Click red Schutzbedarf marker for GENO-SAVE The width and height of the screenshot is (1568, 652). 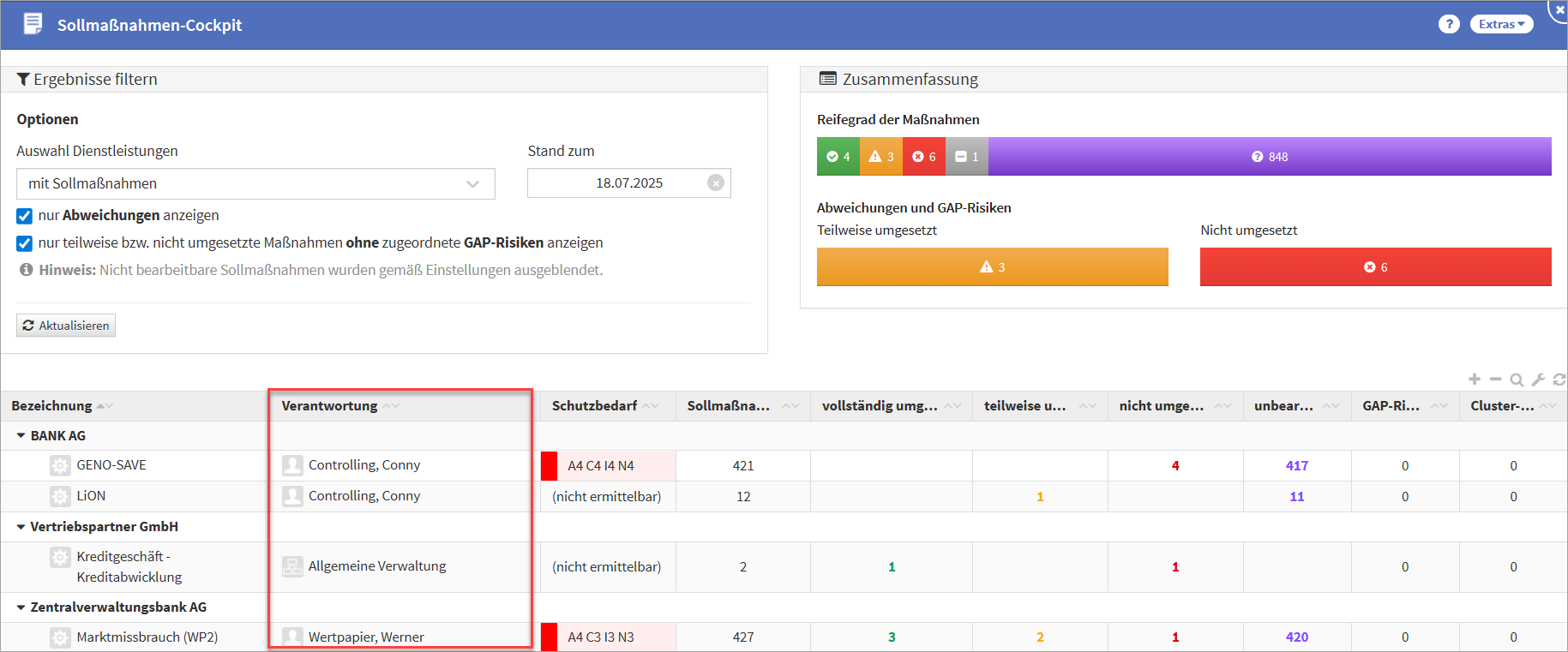(x=550, y=466)
